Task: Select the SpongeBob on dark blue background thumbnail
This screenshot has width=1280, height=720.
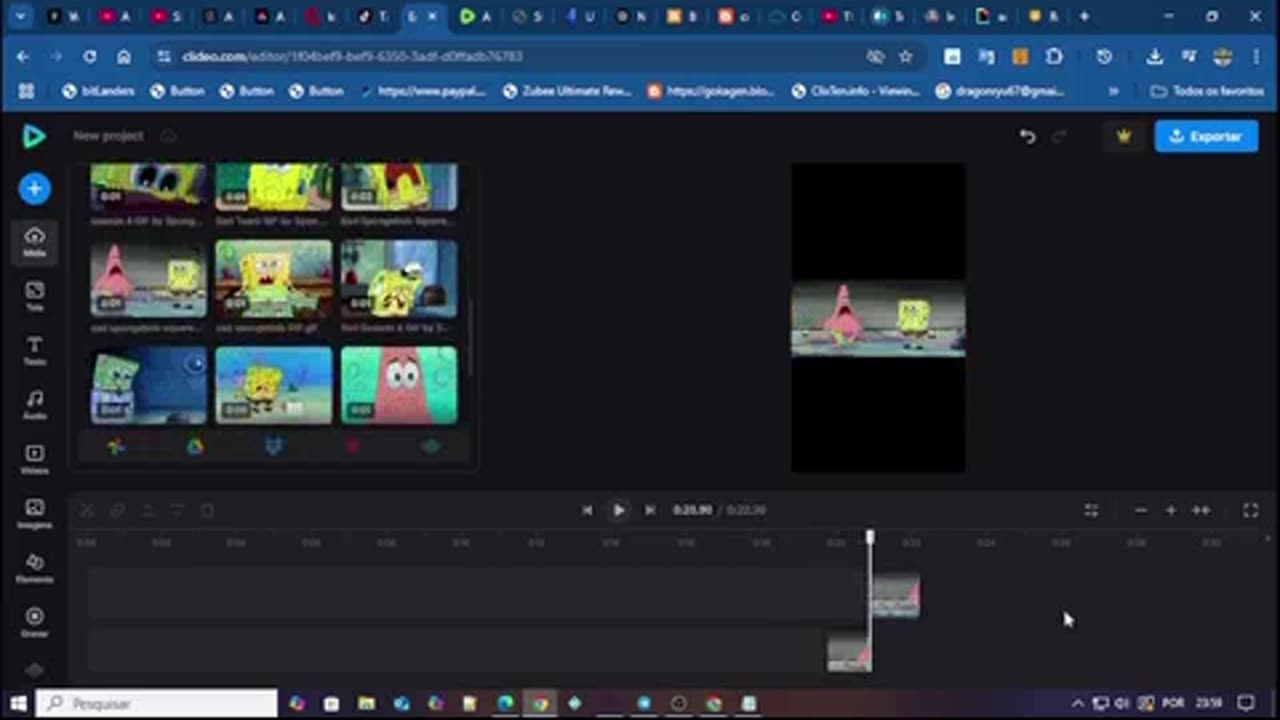Action: click(148, 385)
